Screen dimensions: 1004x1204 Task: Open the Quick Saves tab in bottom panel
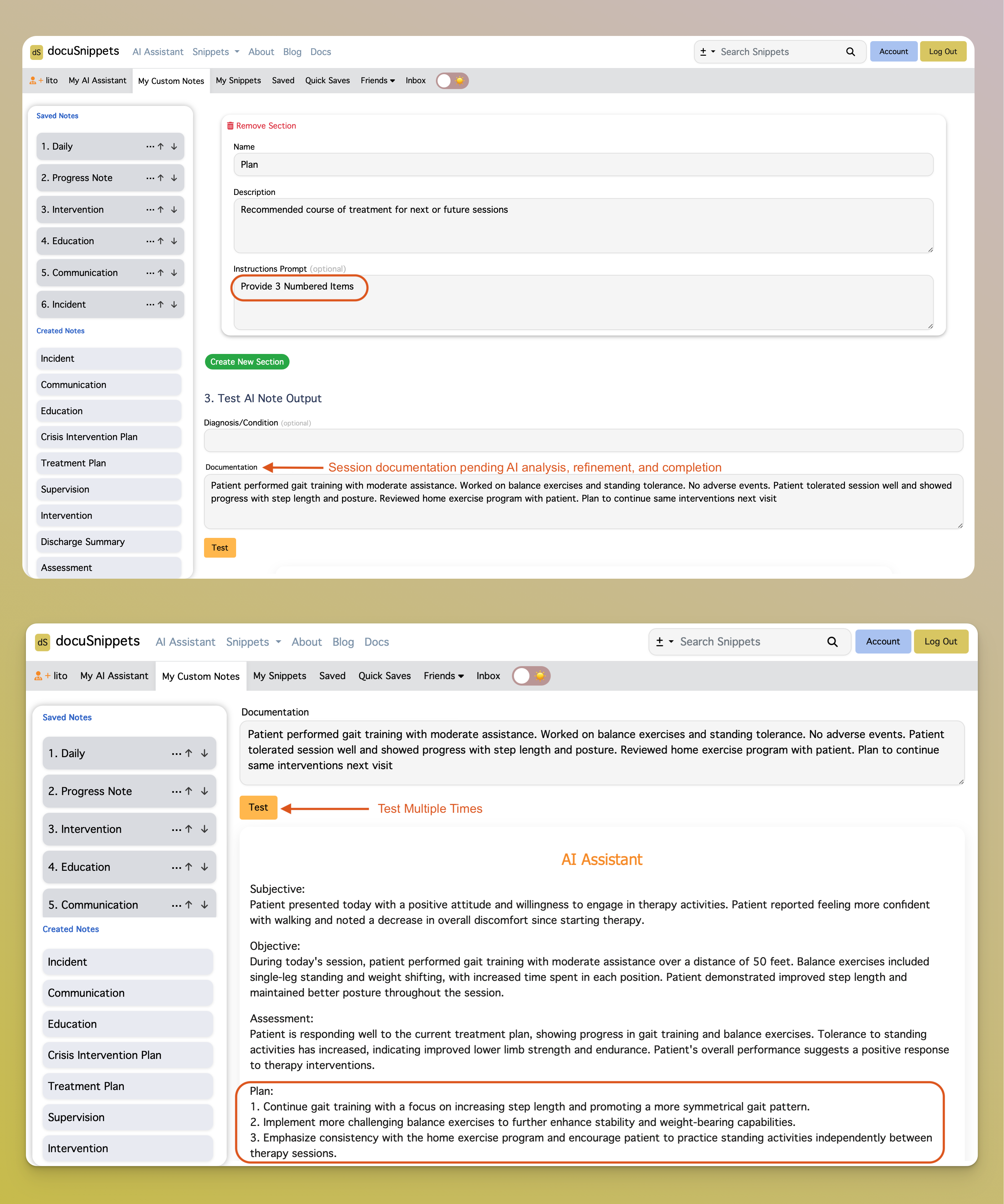[x=384, y=676]
